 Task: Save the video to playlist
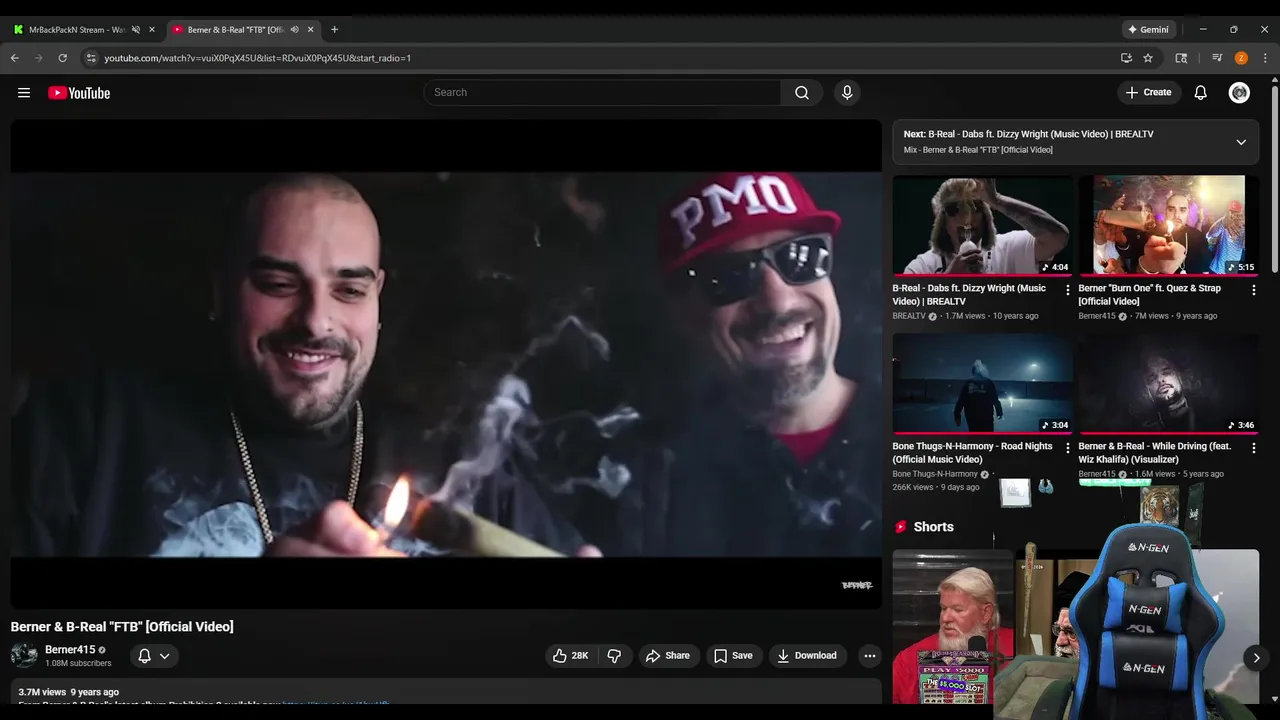[733, 656]
